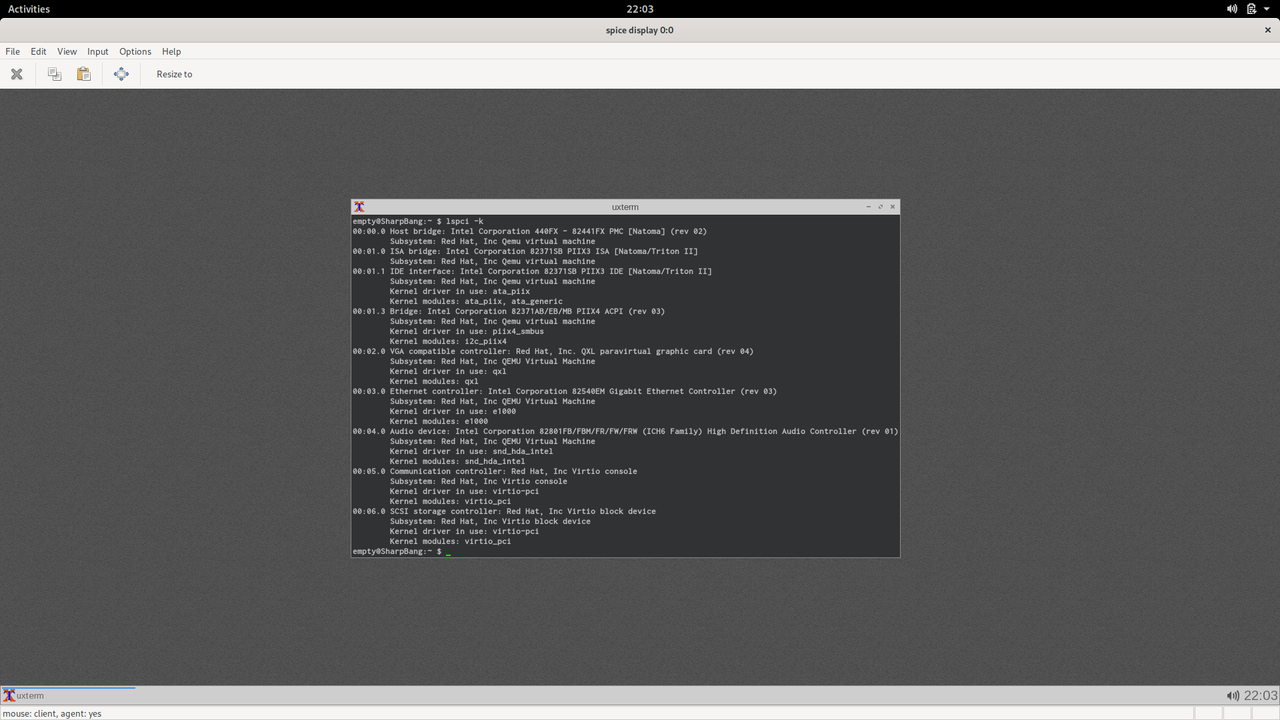Click the uxterm X icon in title bar
This screenshot has width=1280, height=720.
pos(359,207)
